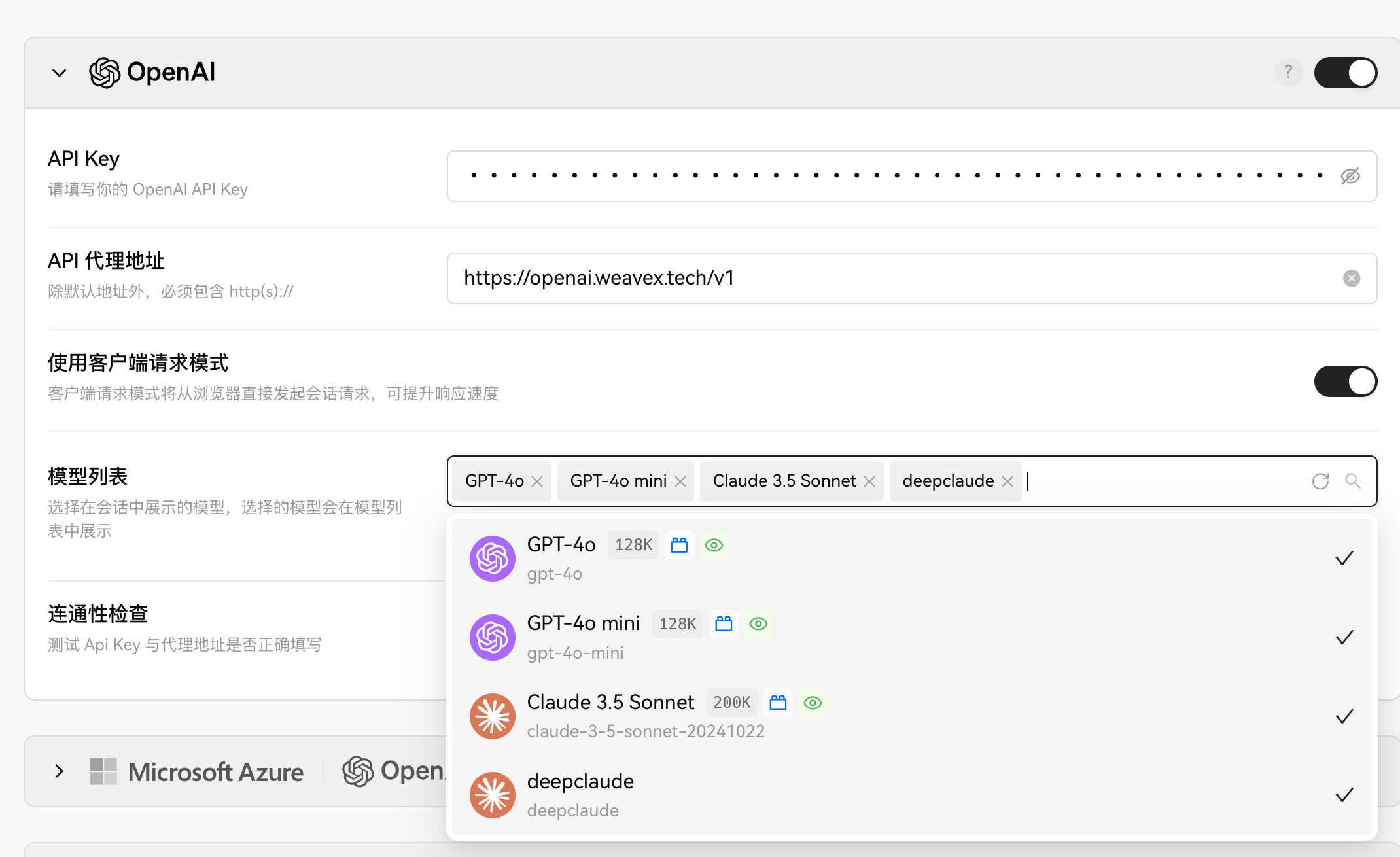Uncheck the Claude 3.5 Sonnet checkmark
This screenshot has height=857, width=1400.
pos(1344,716)
